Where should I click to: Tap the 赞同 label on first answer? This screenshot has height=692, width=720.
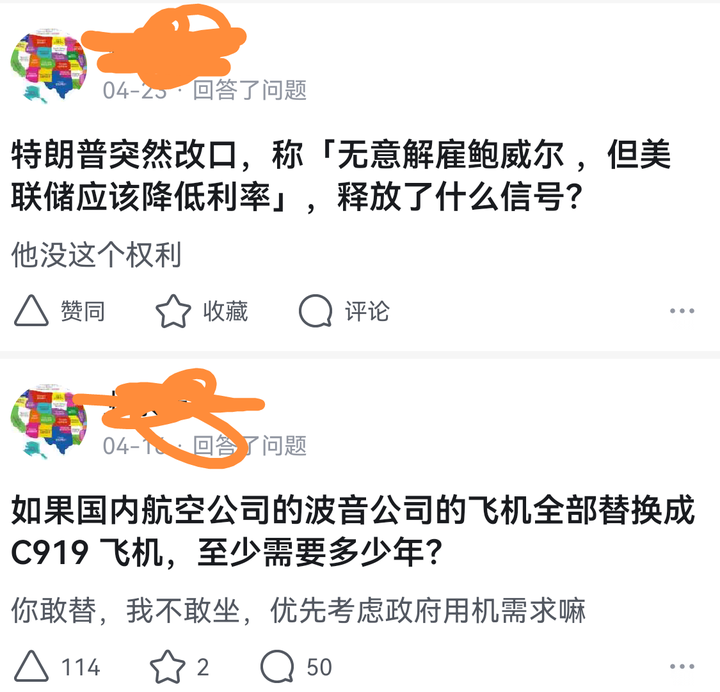click(x=83, y=311)
